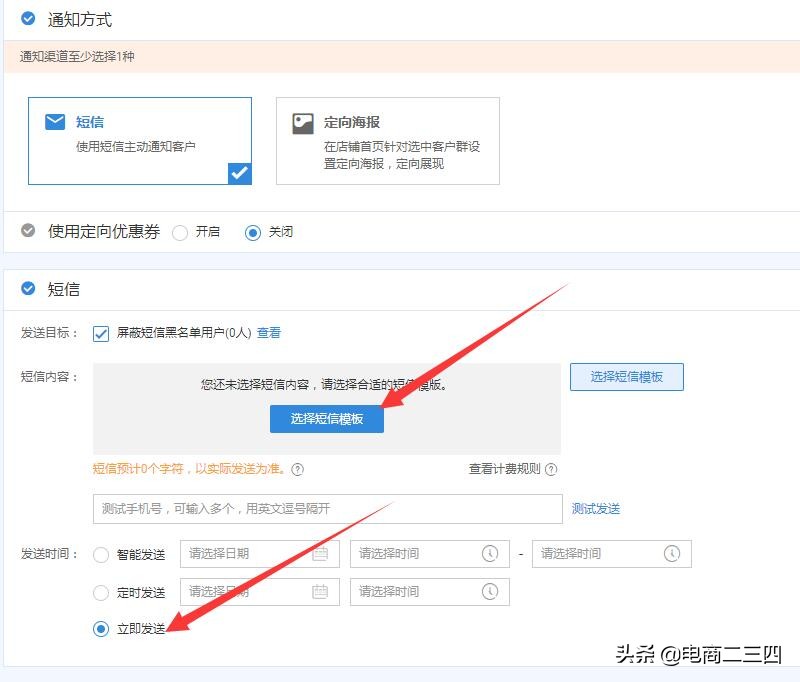Viewport: 800px width, 682px height.
Task: Click the envelope icon on the 短信 card
Action: click(x=54, y=121)
